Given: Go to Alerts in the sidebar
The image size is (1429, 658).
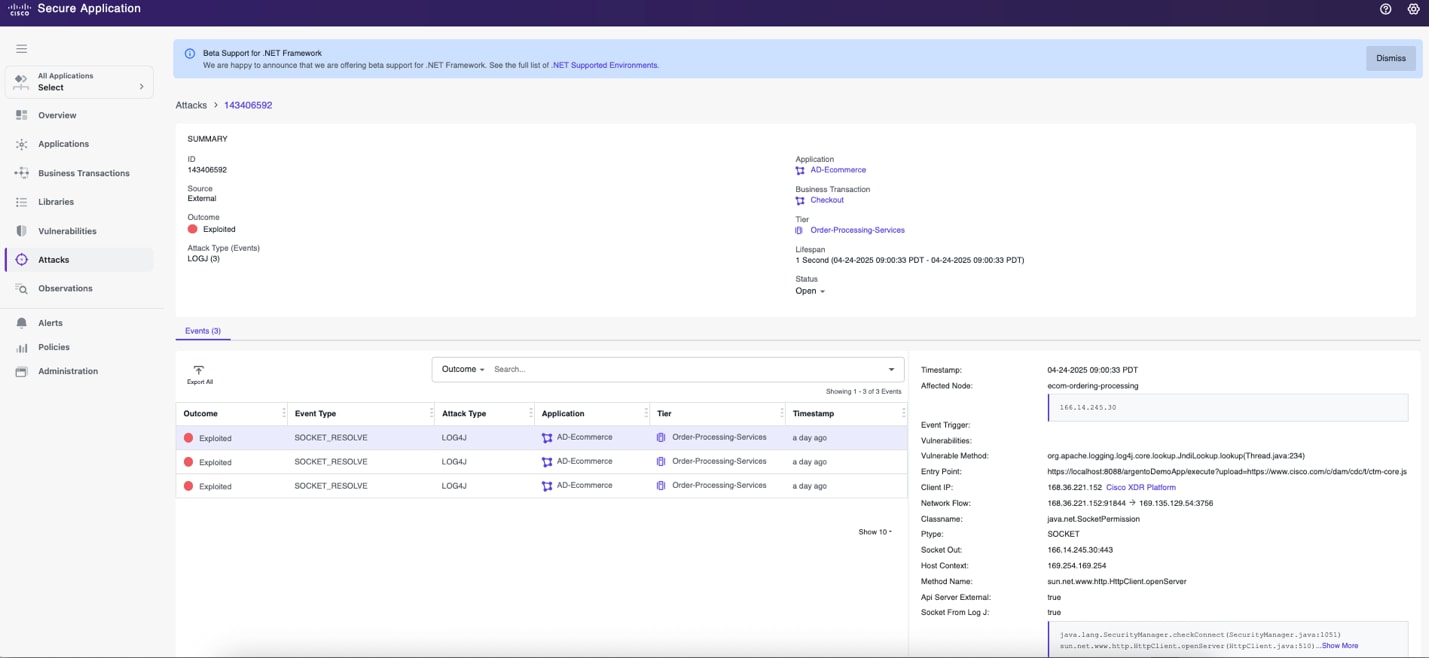Looking at the screenshot, I should [x=50, y=323].
